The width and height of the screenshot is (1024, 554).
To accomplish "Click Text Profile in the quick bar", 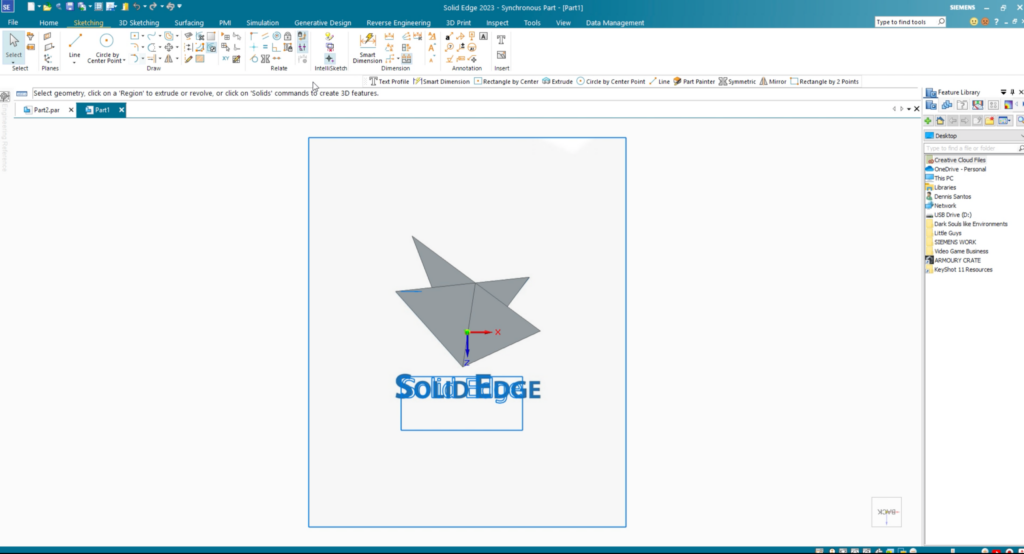I will pyautogui.click(x=389, y=82).
